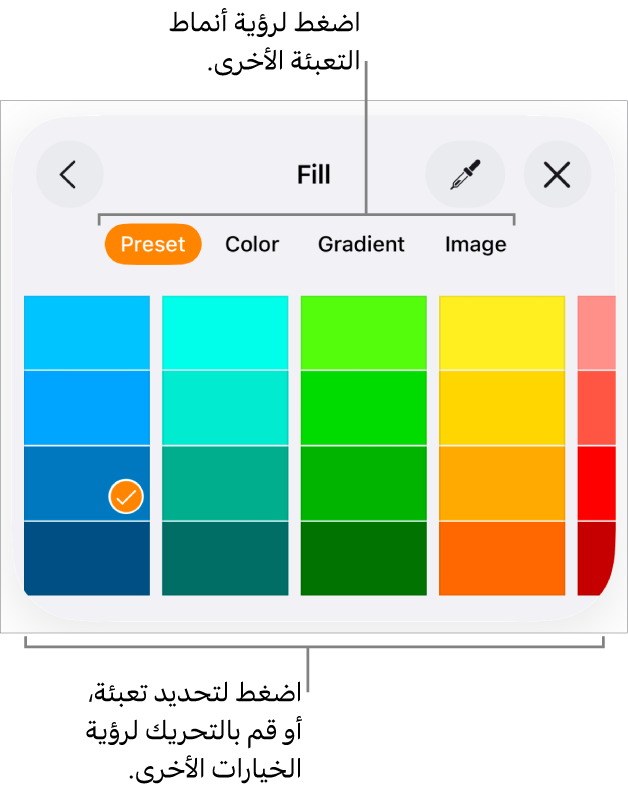Open the Image fill tab

point(475,244)
